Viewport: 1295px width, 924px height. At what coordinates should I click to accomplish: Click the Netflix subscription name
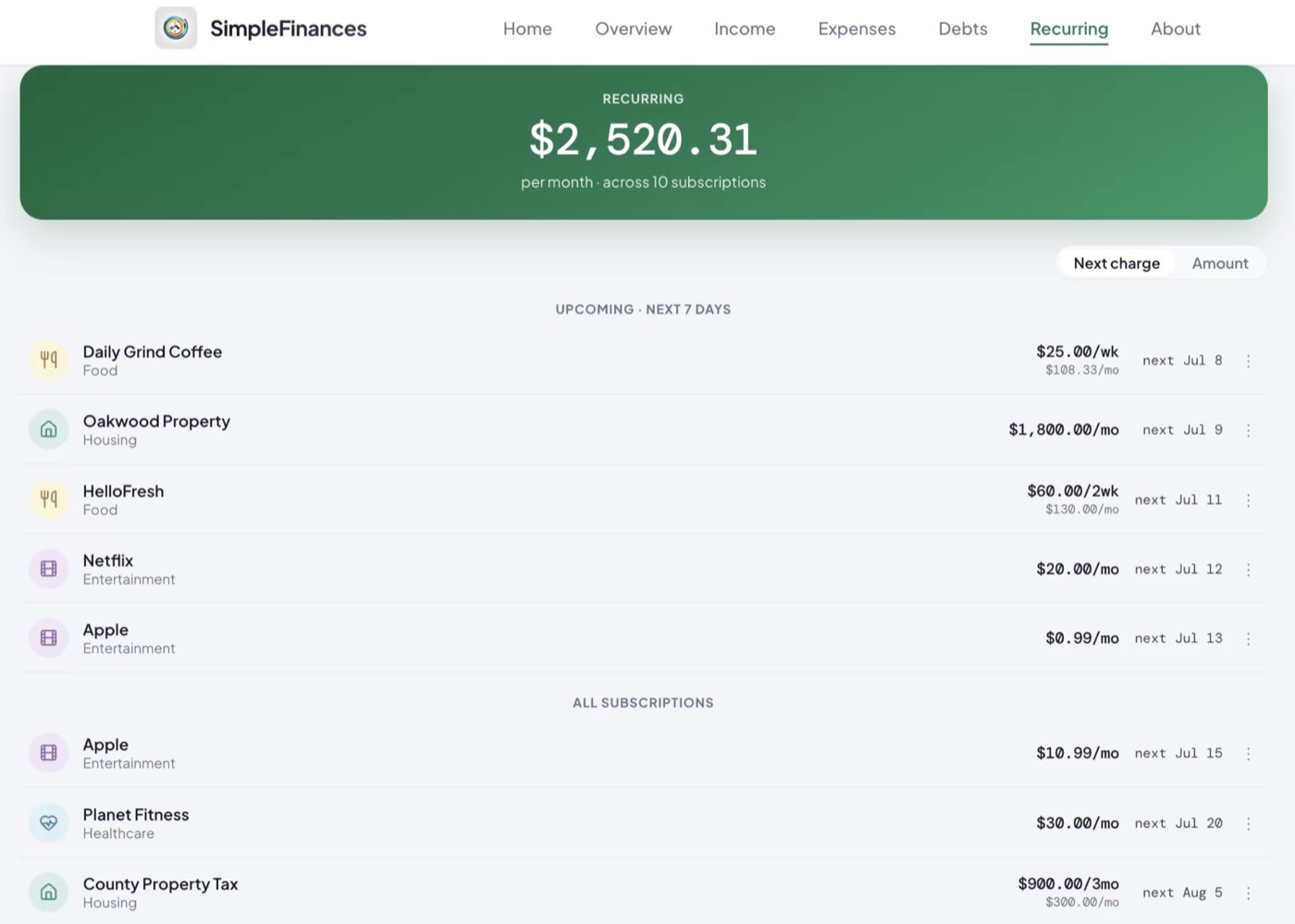(x=108, y=561)
